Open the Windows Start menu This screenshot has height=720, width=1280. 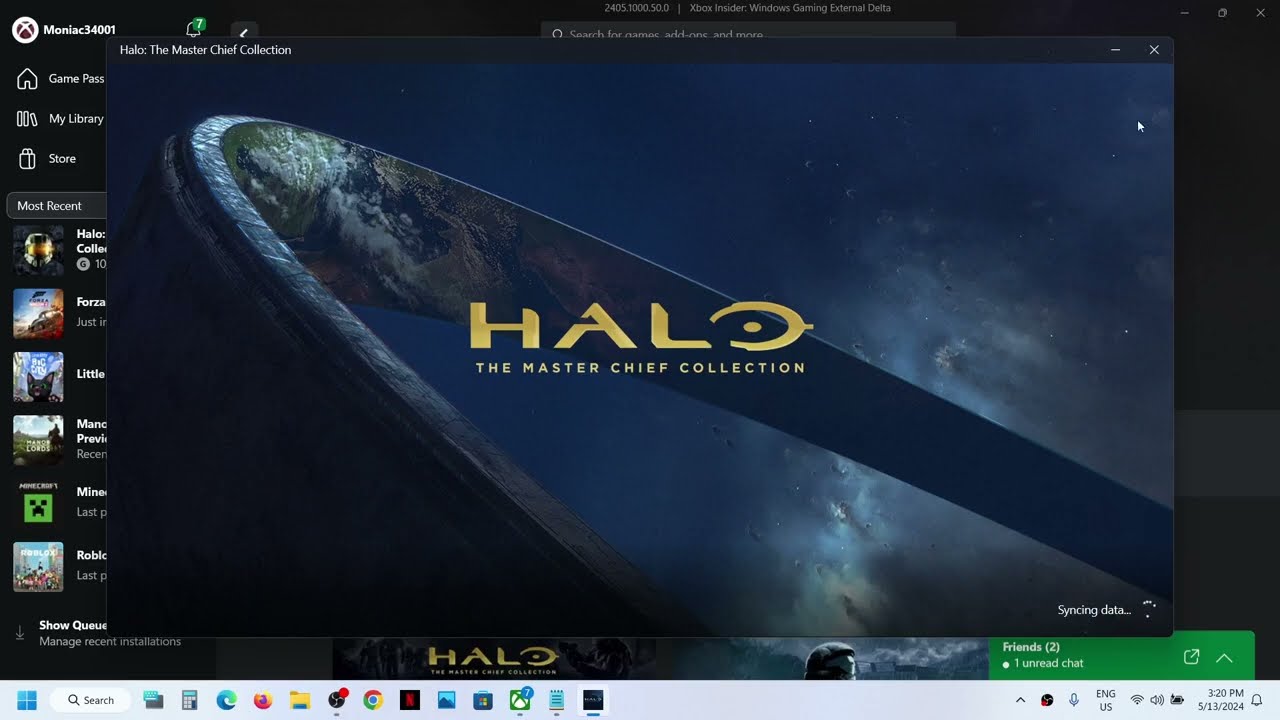coord(27,700)
